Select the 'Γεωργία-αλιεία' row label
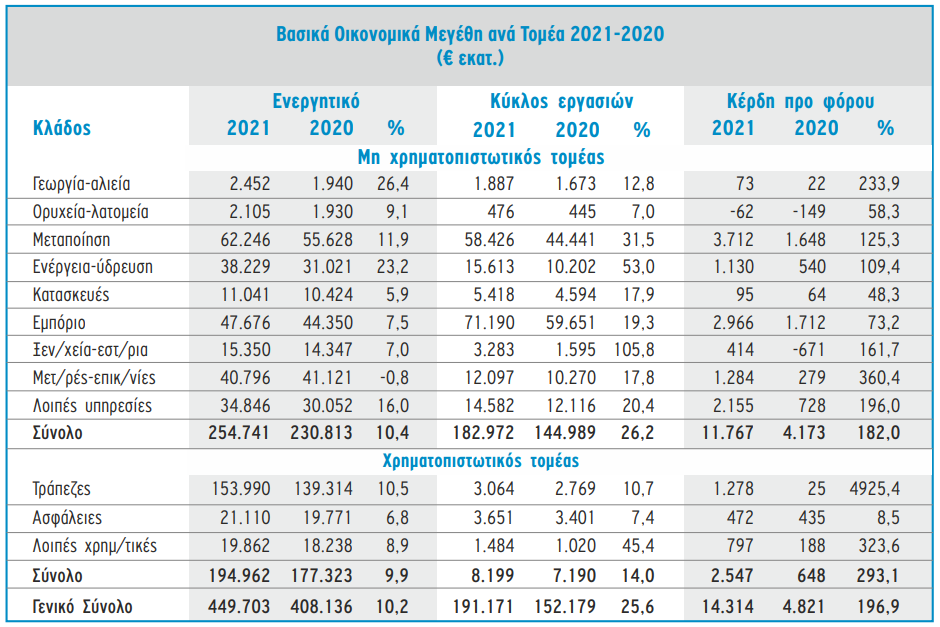This screenshot has height=627, width=940. tap(82, 184)
